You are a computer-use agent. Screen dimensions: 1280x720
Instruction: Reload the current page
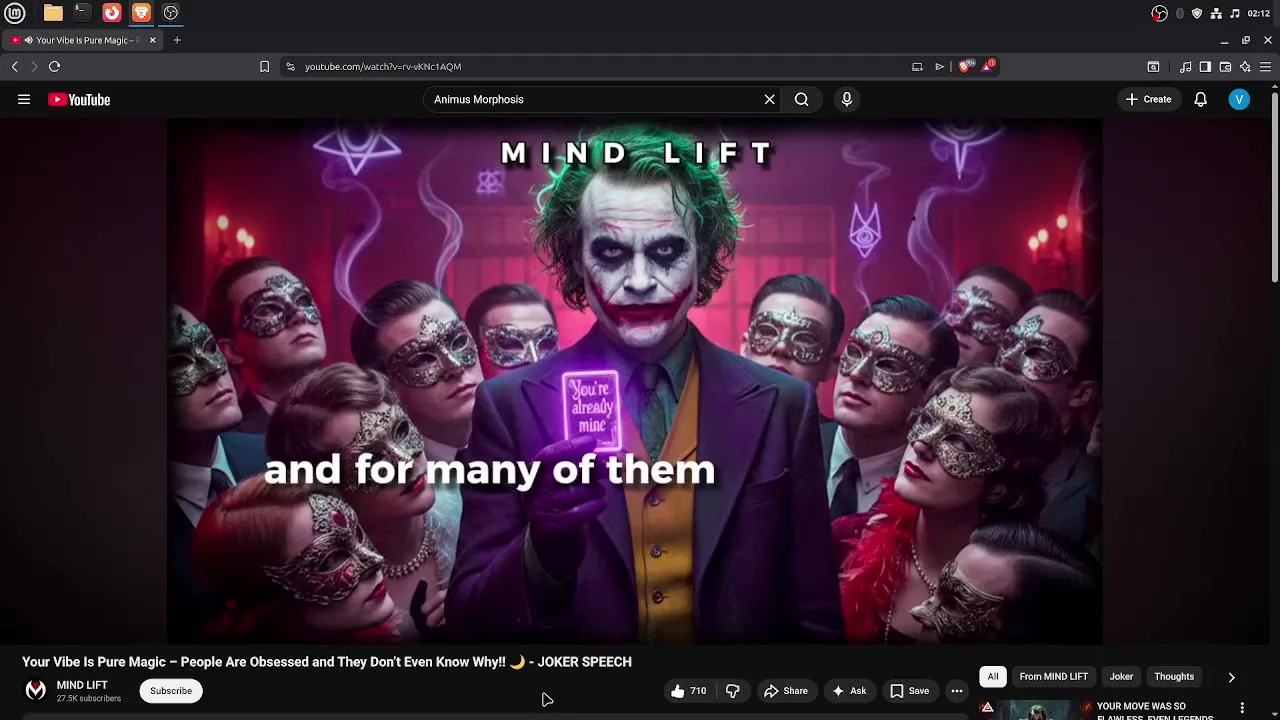click(54, 66)
